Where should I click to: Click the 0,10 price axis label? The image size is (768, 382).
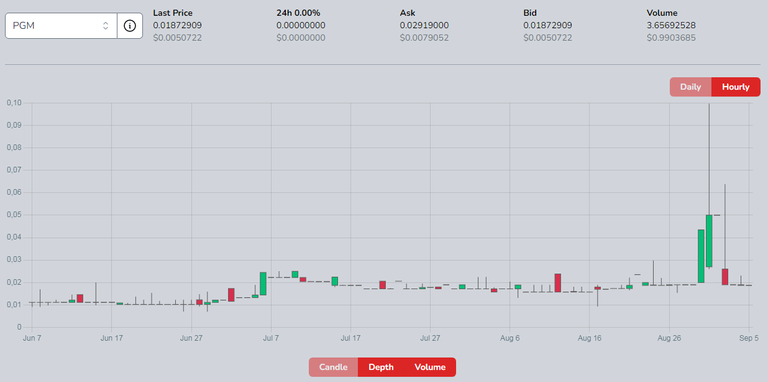click(14, 103)
